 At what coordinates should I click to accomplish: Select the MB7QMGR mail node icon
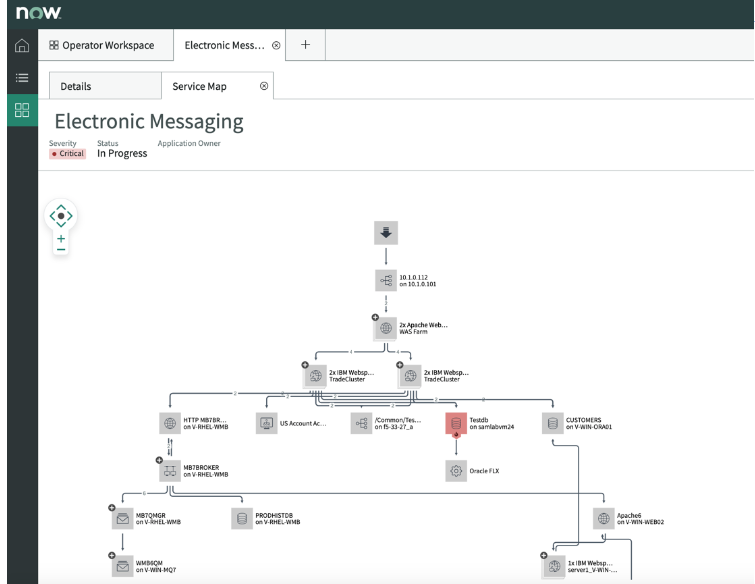[123, 519]
